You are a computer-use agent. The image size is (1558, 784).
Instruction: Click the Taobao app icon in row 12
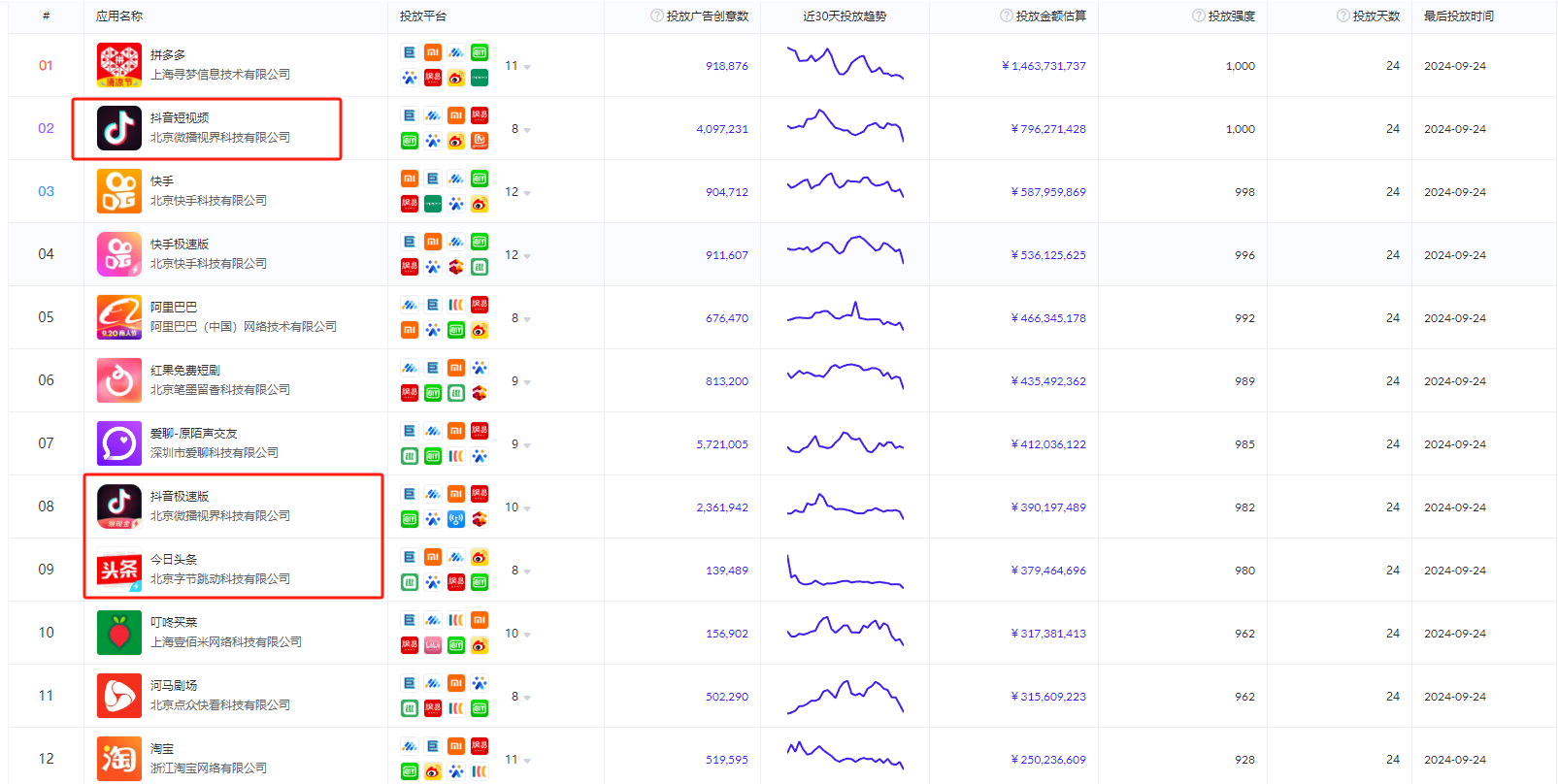[x=118, y=759]
